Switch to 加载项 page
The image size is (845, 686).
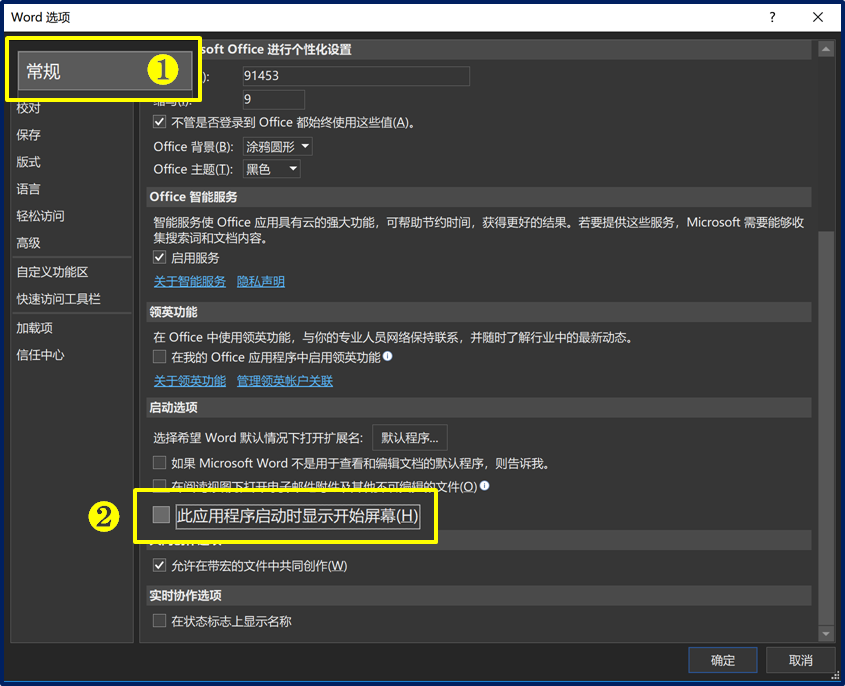point(34,328)
